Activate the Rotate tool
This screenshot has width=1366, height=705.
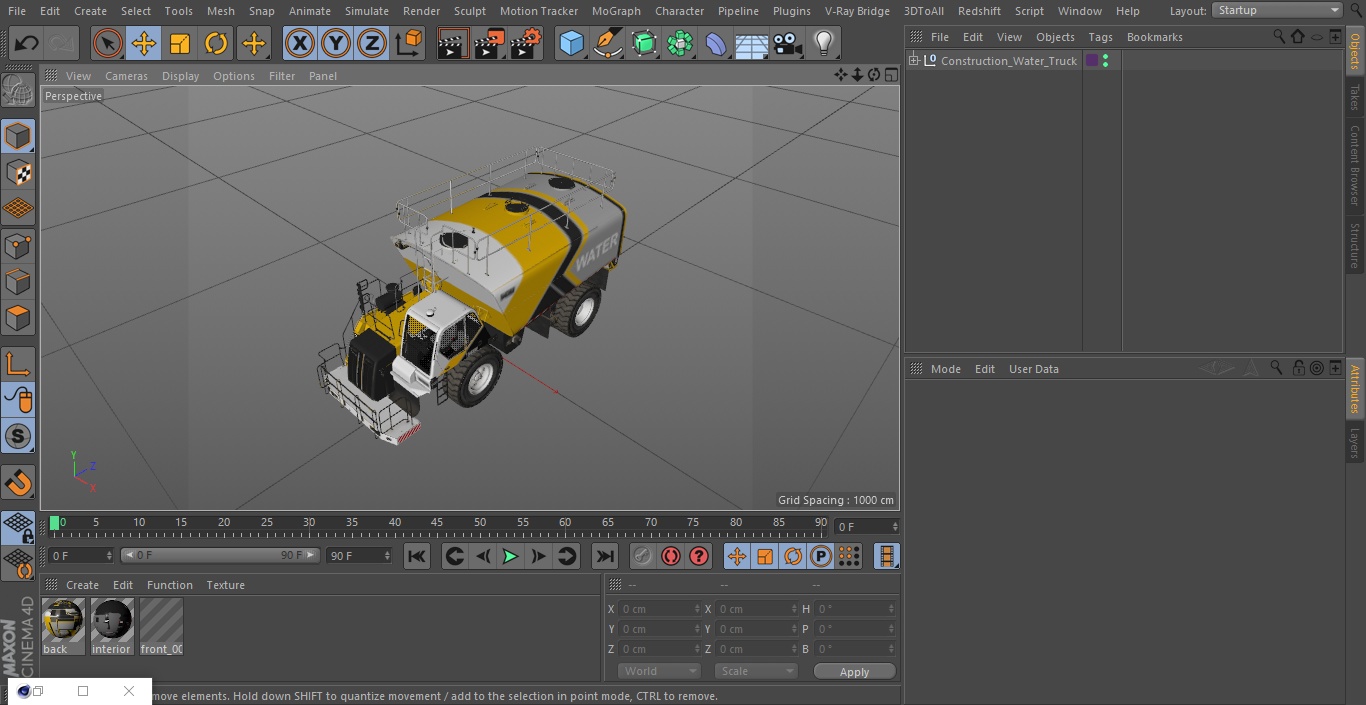pos(216,43)
